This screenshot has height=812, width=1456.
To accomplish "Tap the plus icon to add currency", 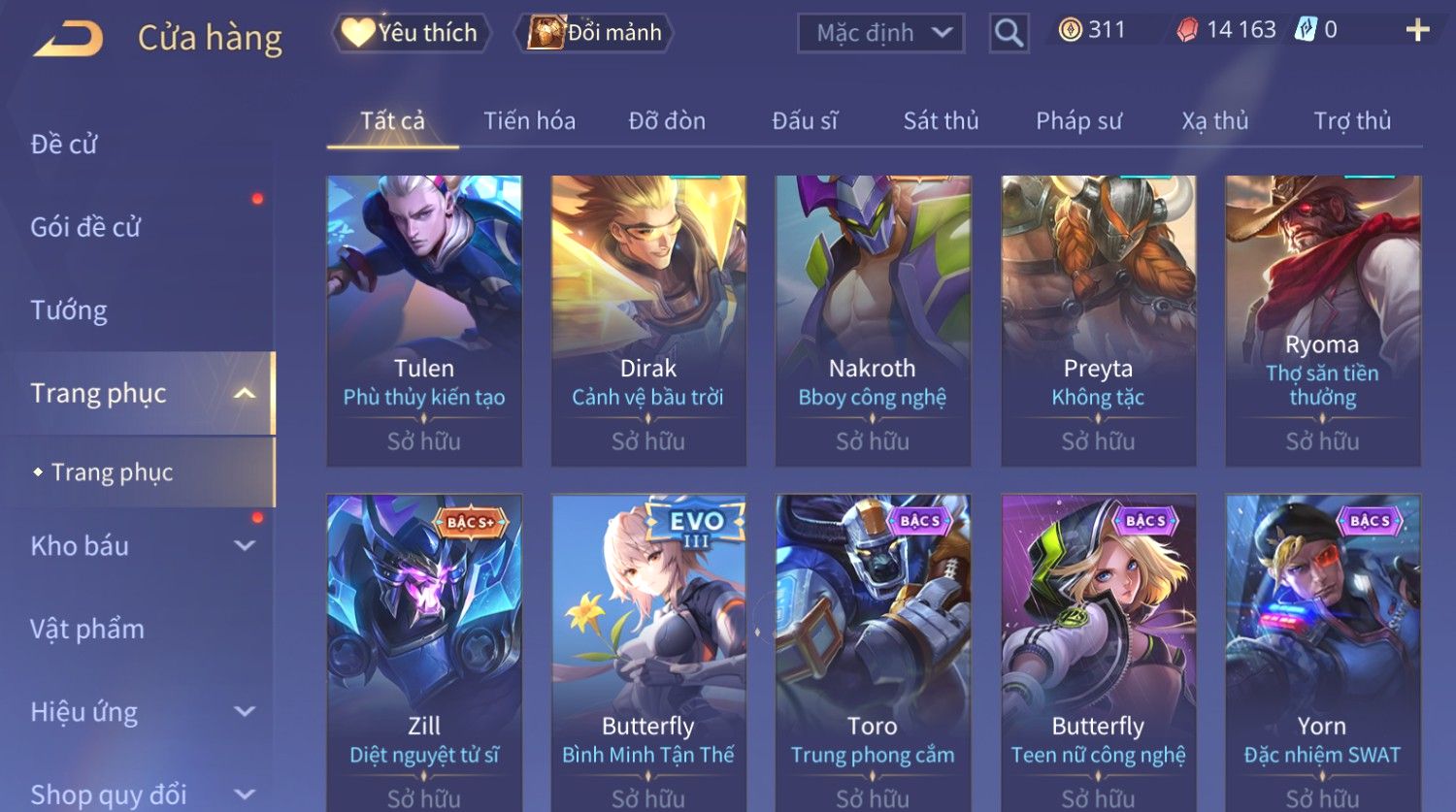I will pos(1417,30).
